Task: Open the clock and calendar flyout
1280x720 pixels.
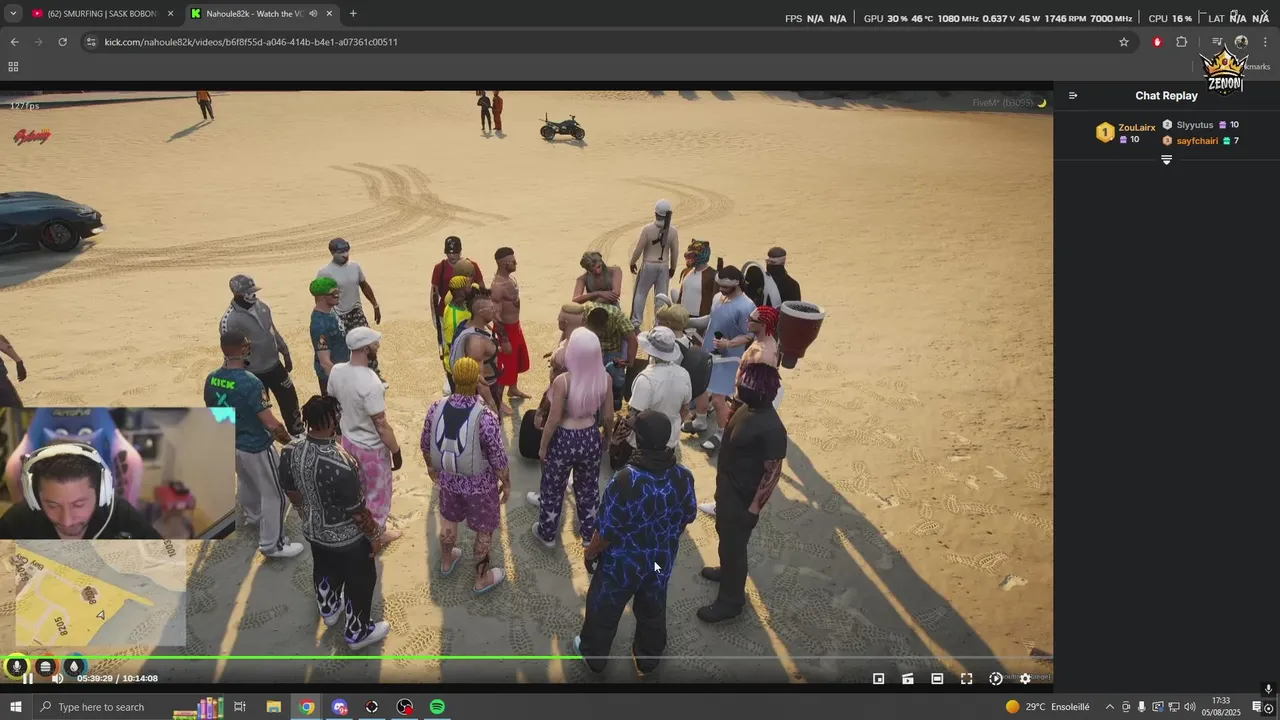Action: (1221, 707)
